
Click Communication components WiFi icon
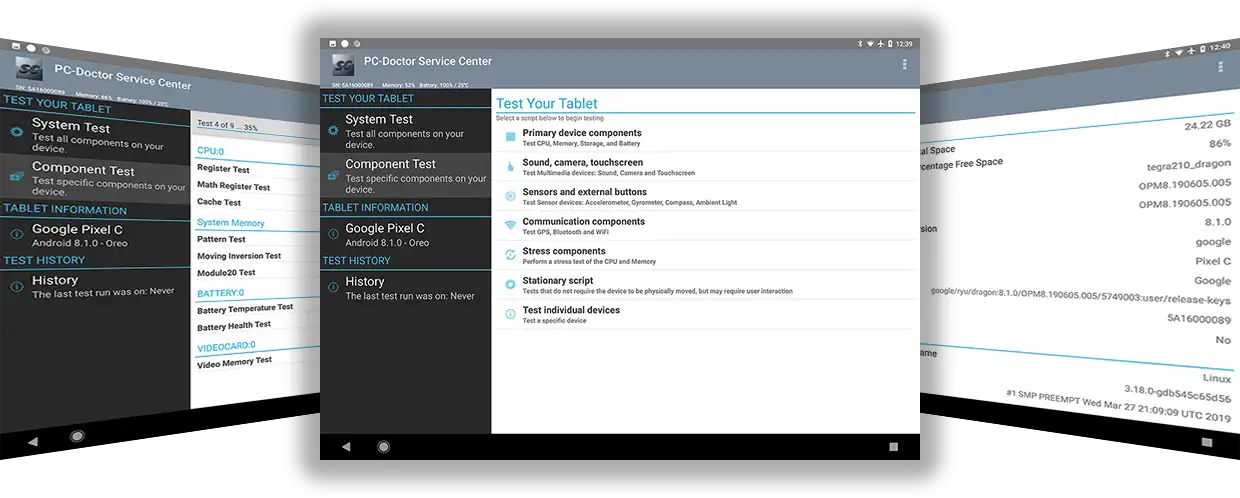(x=510, y=226)
